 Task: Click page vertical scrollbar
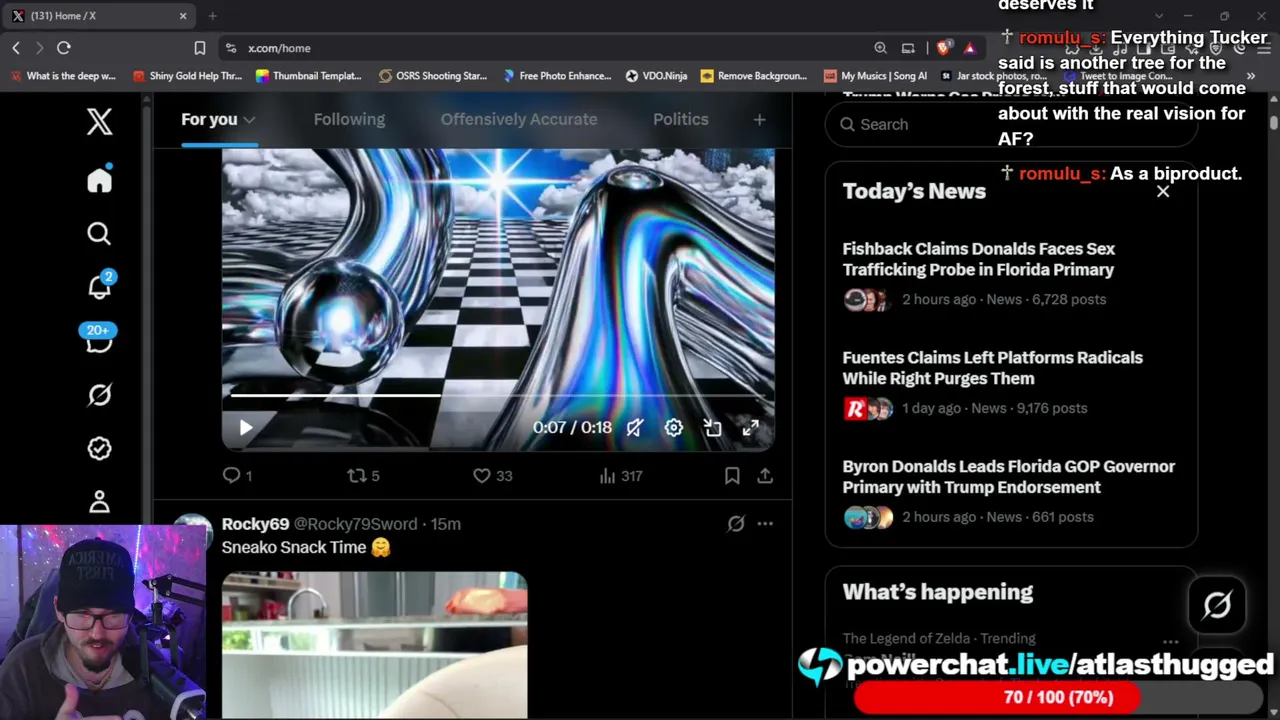[x=1274, y=123]
